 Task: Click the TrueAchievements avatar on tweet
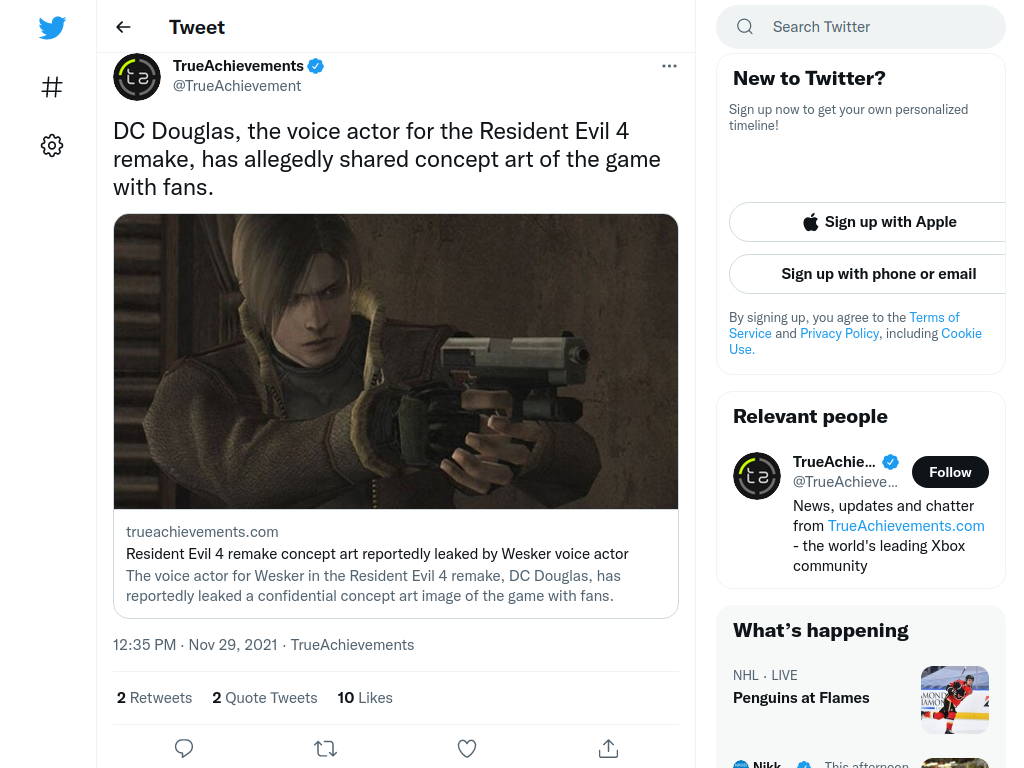[136, 77]
